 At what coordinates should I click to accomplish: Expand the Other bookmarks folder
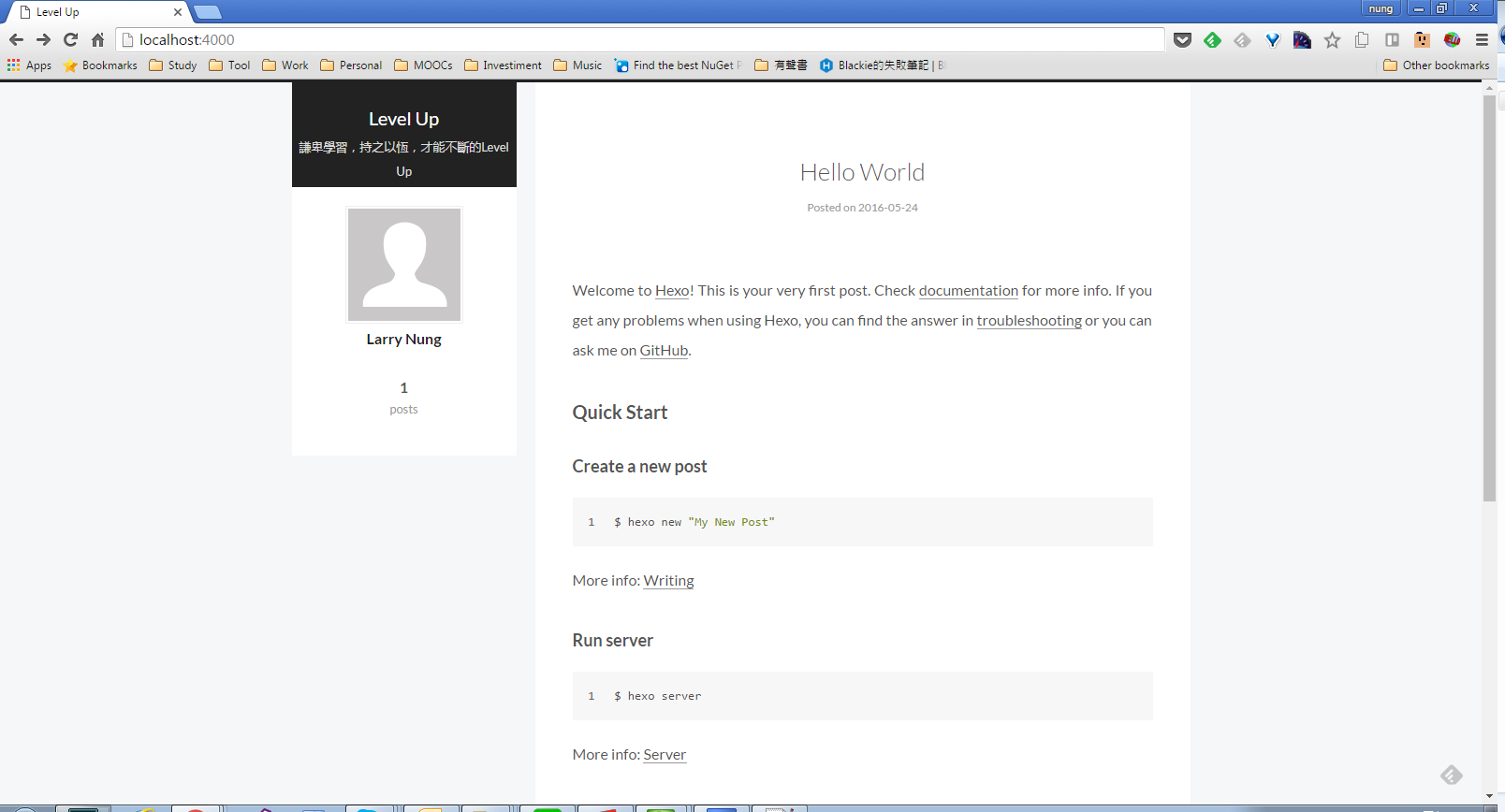tap(1436, 65)
